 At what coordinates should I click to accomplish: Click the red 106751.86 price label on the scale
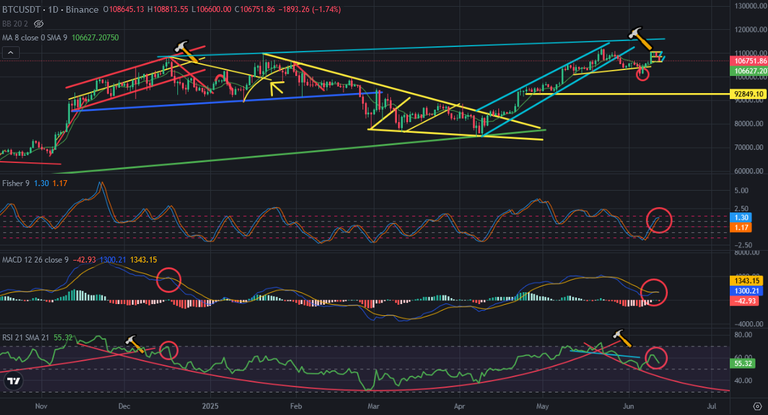coord(748,61)
